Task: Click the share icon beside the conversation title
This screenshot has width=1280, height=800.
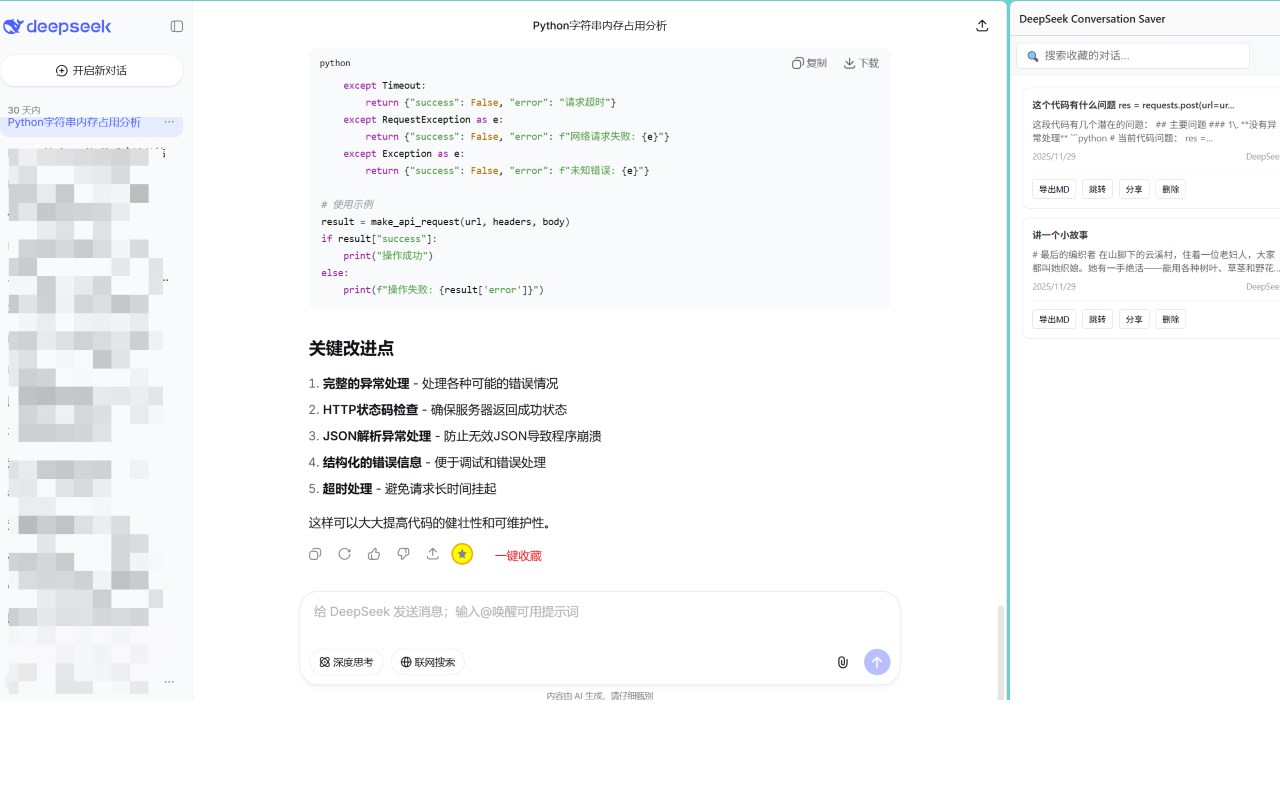Action: coord(982,26)
